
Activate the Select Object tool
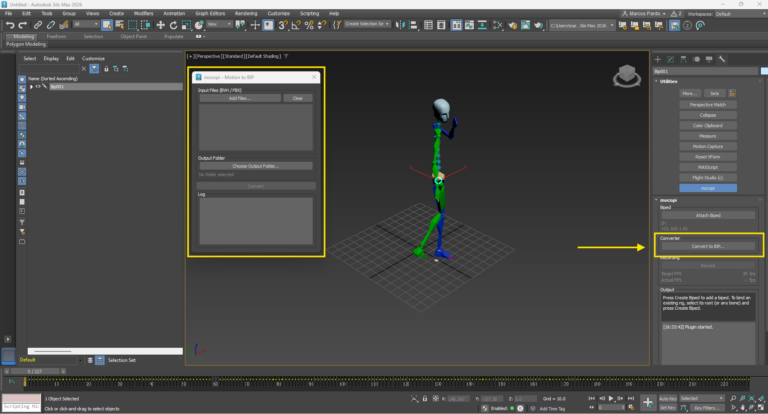point(107,25)
